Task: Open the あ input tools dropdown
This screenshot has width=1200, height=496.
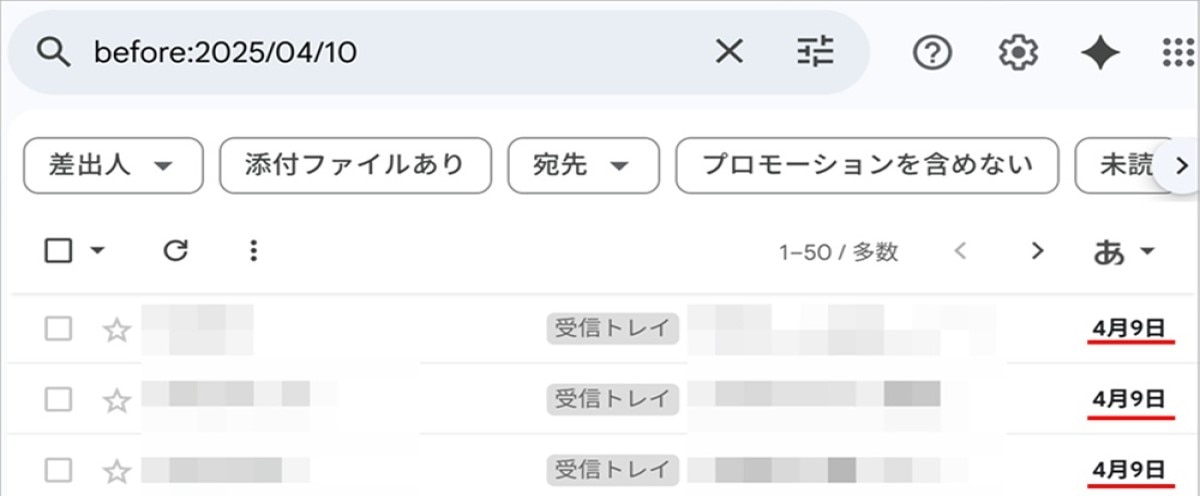Action: click(x=1124, y=252)
